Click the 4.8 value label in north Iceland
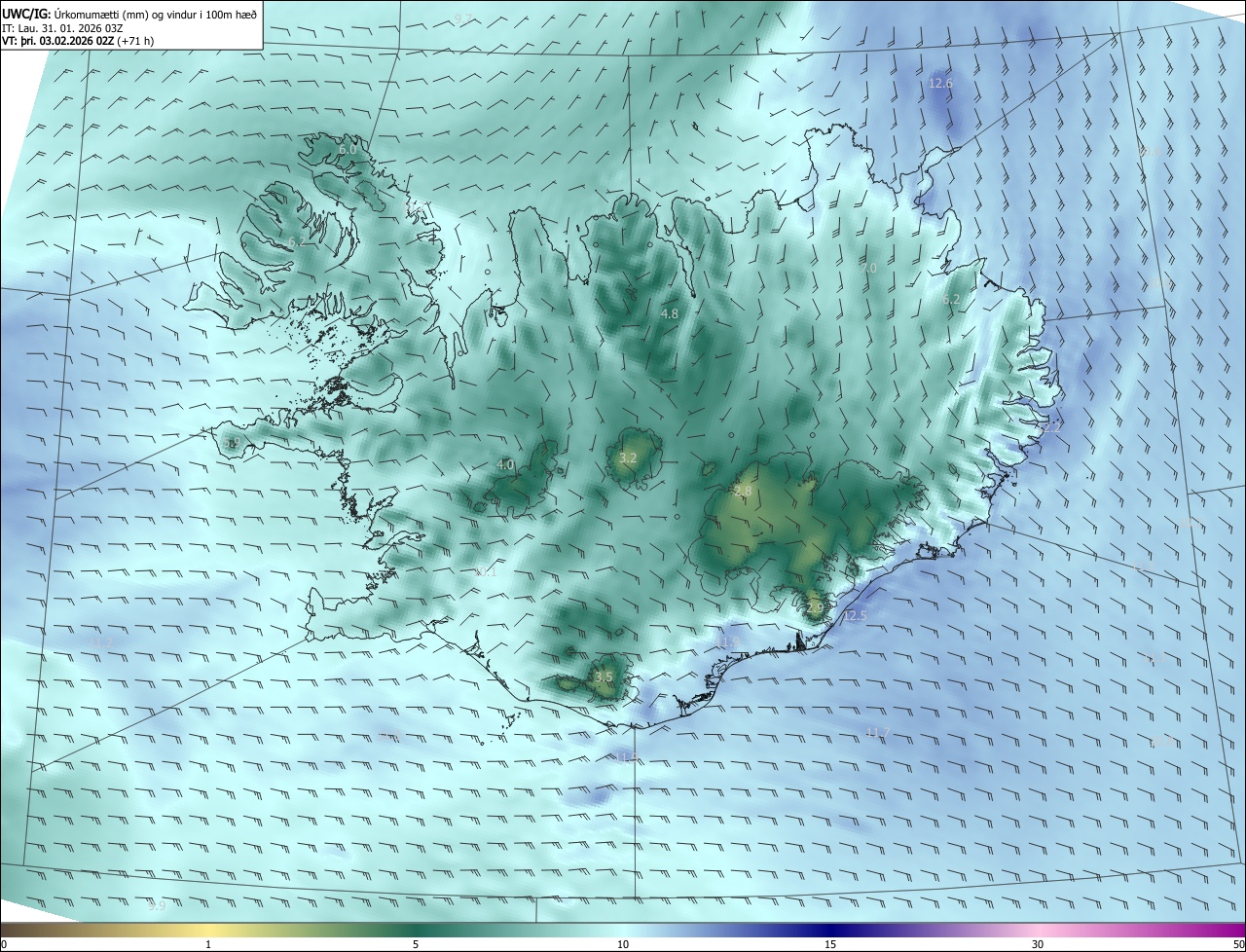 coord(670,314)
